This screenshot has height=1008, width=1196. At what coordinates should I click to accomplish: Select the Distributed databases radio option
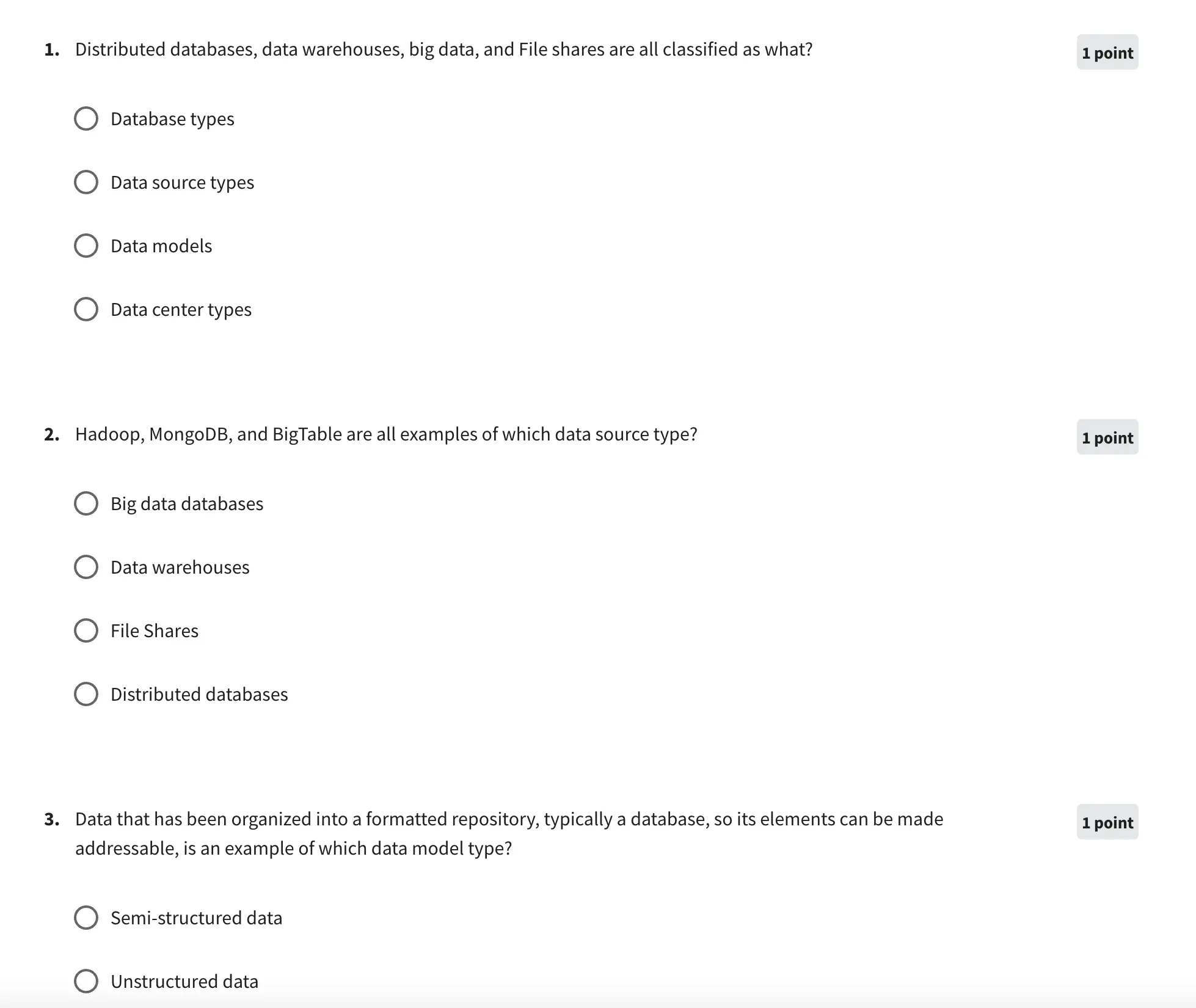tap(86, 694)
